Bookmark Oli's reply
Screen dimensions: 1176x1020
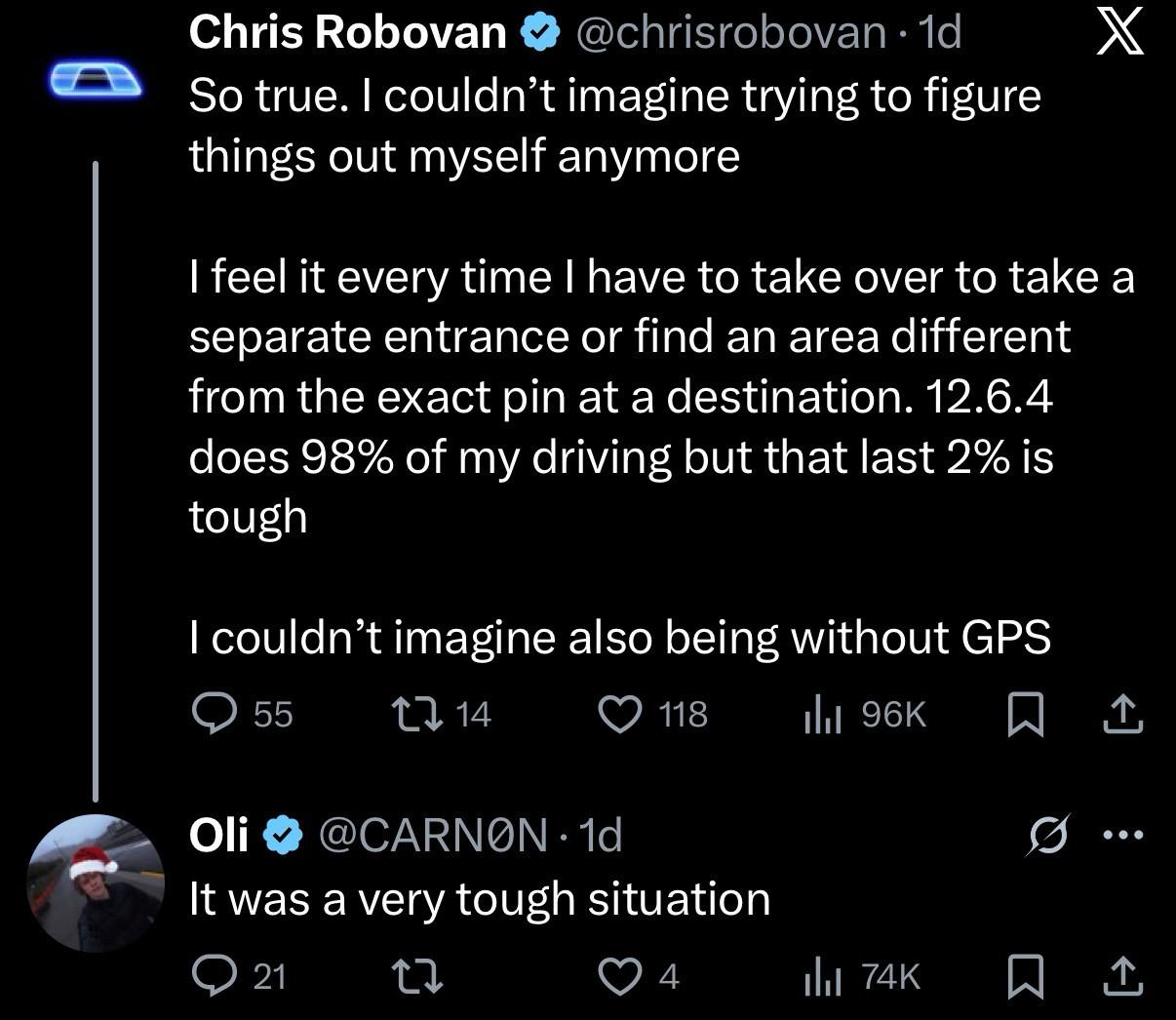tap(1024, 975)
